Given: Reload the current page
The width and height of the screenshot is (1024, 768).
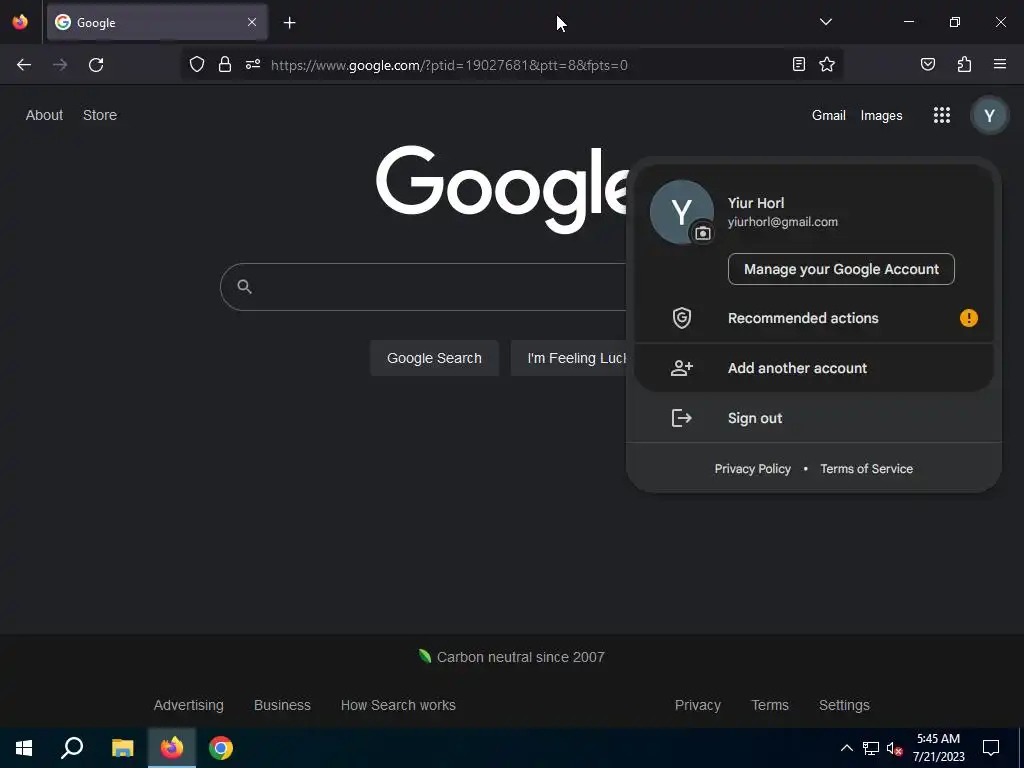Looking at the screenshot, I should [96, 65].
